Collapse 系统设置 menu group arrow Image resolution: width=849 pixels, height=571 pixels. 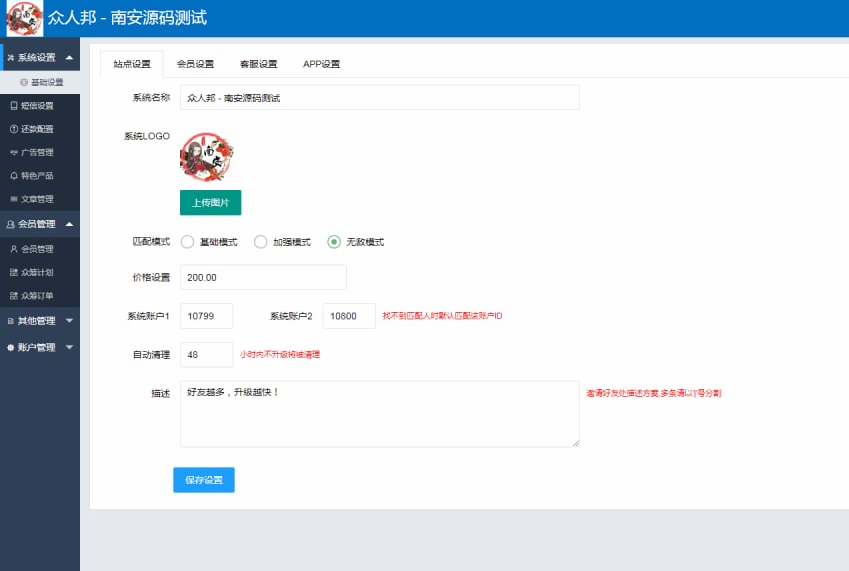(69, 57)
